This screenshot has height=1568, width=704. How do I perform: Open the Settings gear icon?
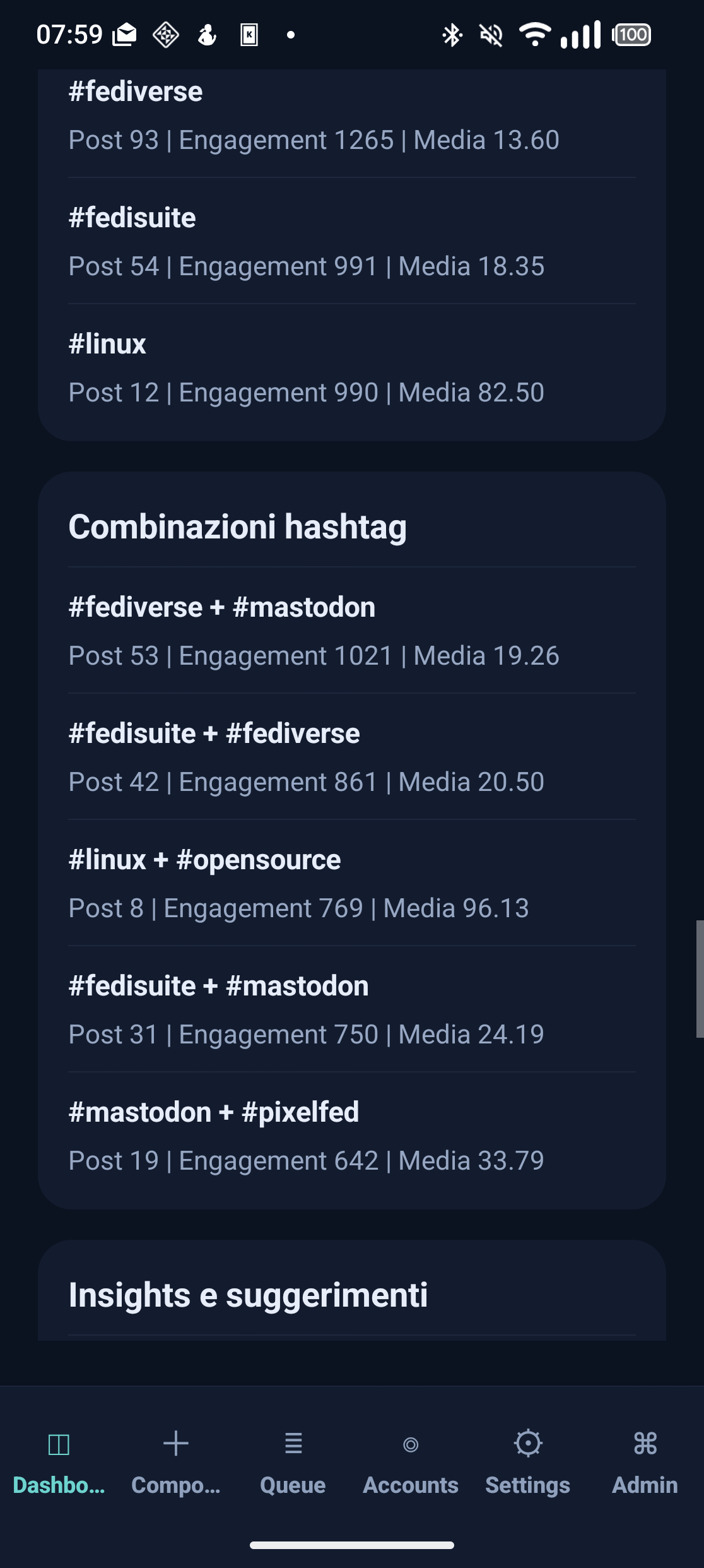pyautogui.click(x=528, y=1443)
